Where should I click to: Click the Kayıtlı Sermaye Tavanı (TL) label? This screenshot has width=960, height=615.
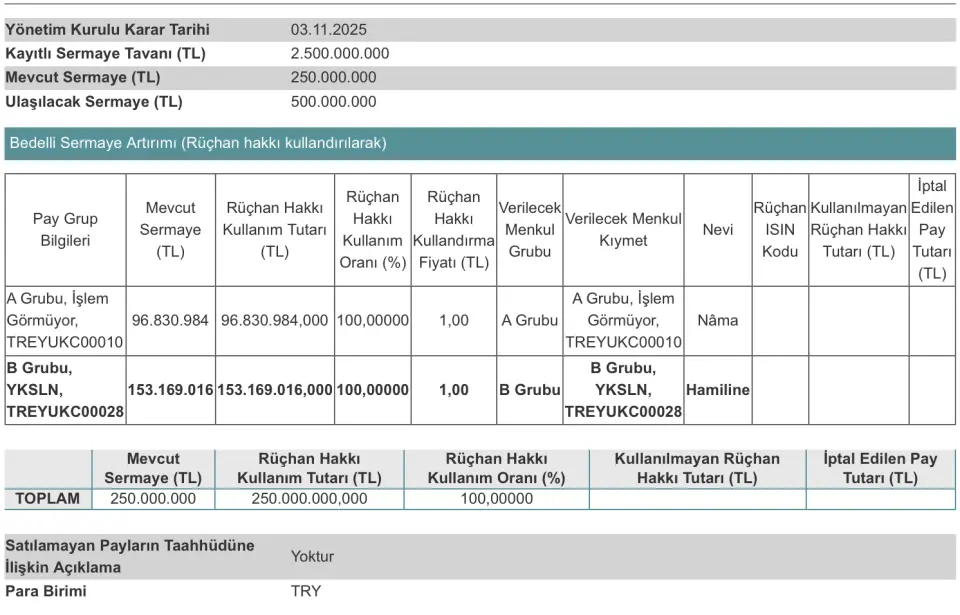click(106, 54)
